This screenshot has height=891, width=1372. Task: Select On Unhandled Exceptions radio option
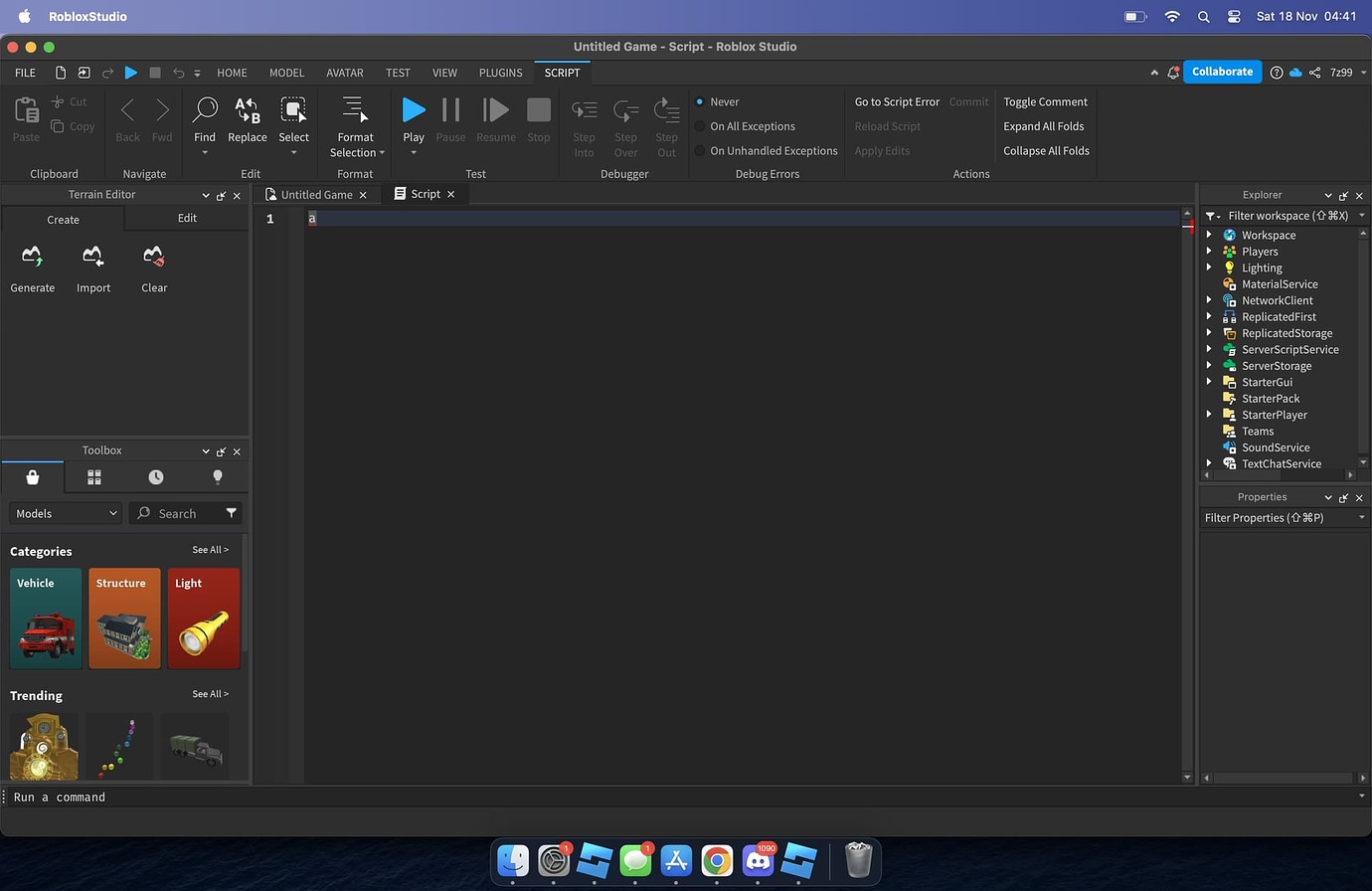[x=700, y=151]
